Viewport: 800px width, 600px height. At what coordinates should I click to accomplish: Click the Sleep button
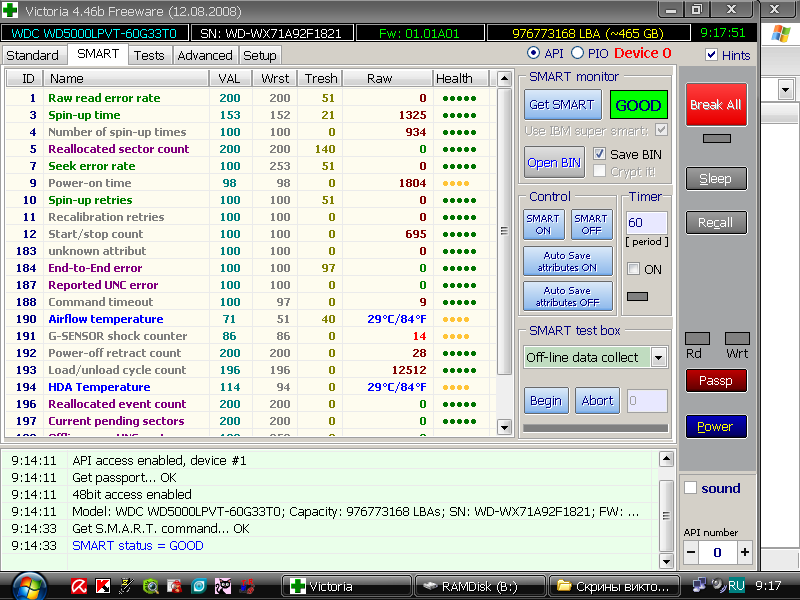click(x=716, y=179)
